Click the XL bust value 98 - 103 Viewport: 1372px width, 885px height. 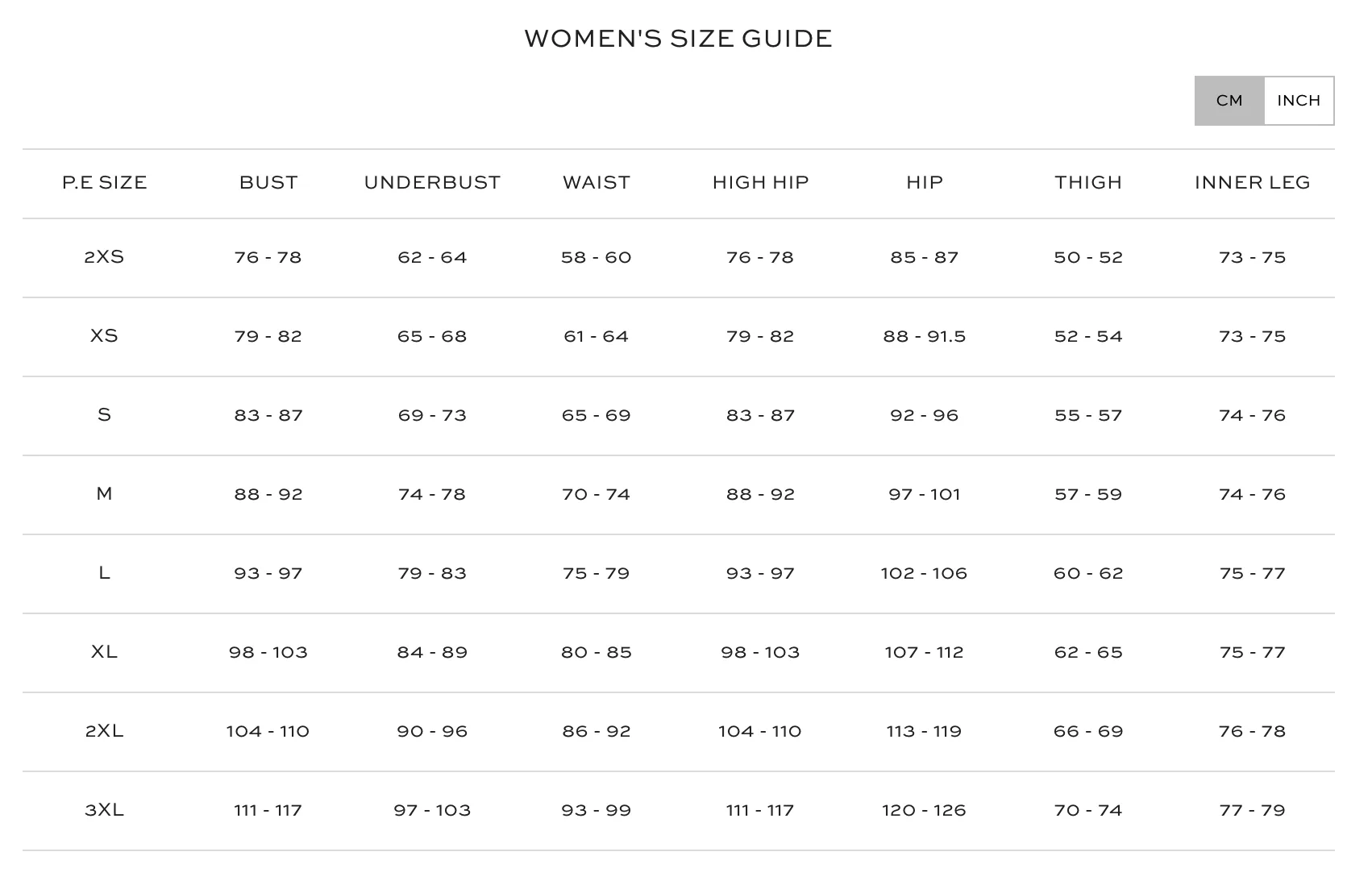coord(268,652)
